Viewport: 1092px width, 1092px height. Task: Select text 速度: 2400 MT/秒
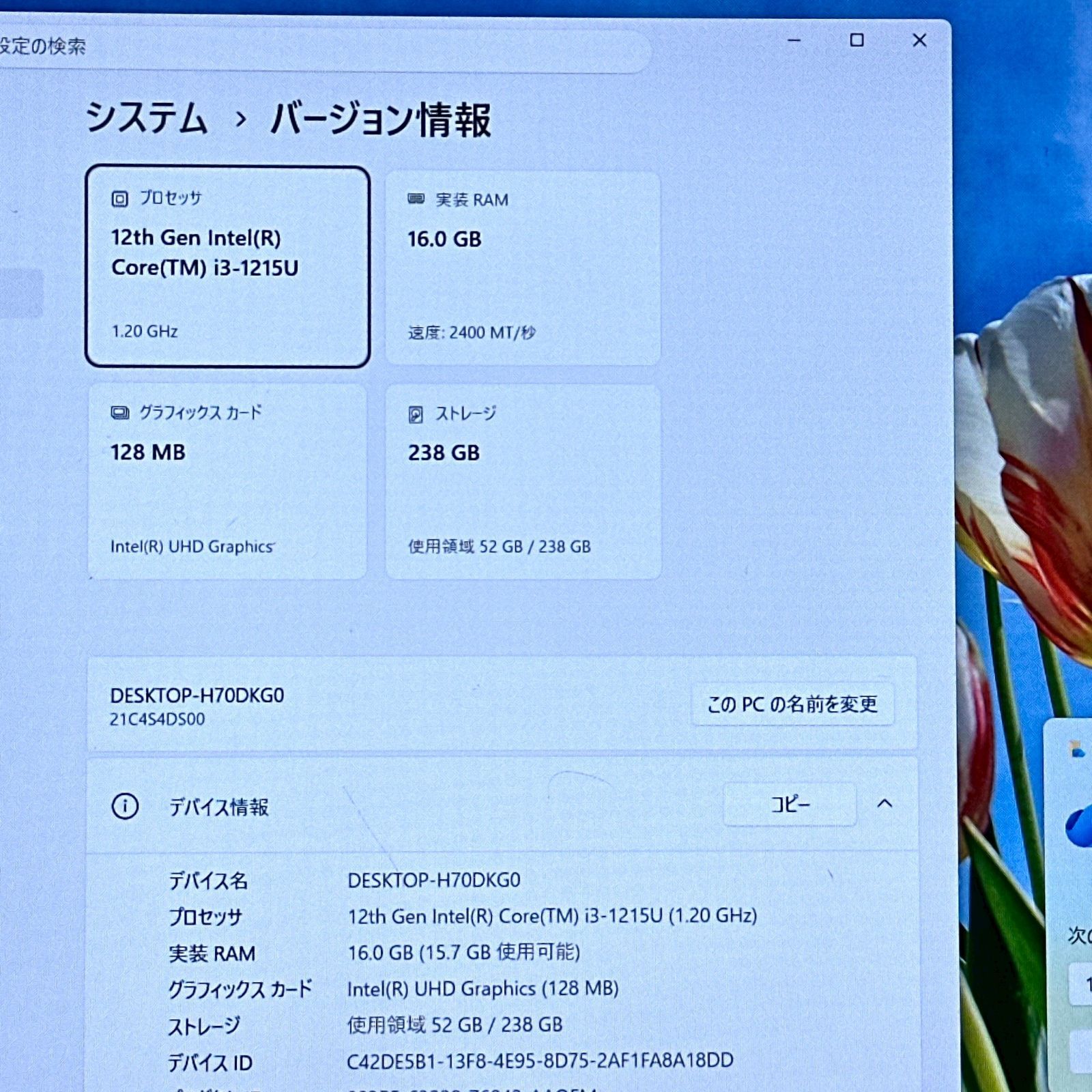pyautogui.click(x=472, y=332)
